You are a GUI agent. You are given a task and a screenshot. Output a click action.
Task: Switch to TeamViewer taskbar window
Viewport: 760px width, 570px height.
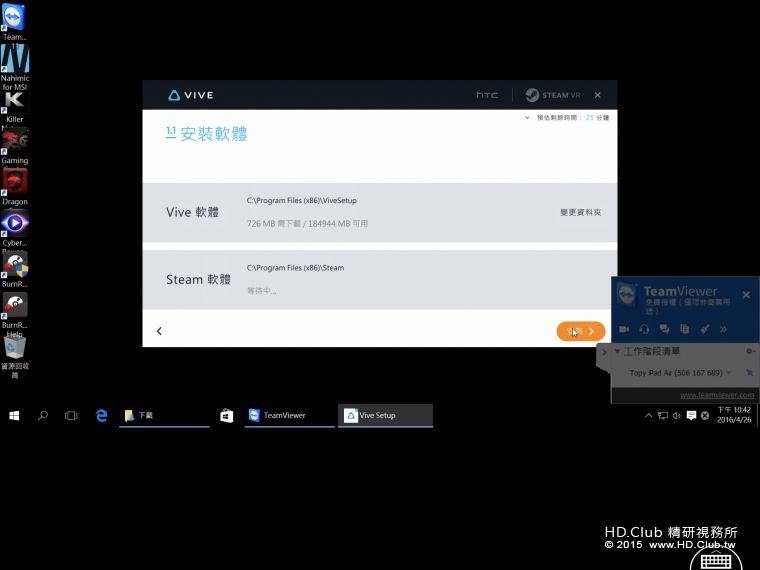(x=289, y=415)
